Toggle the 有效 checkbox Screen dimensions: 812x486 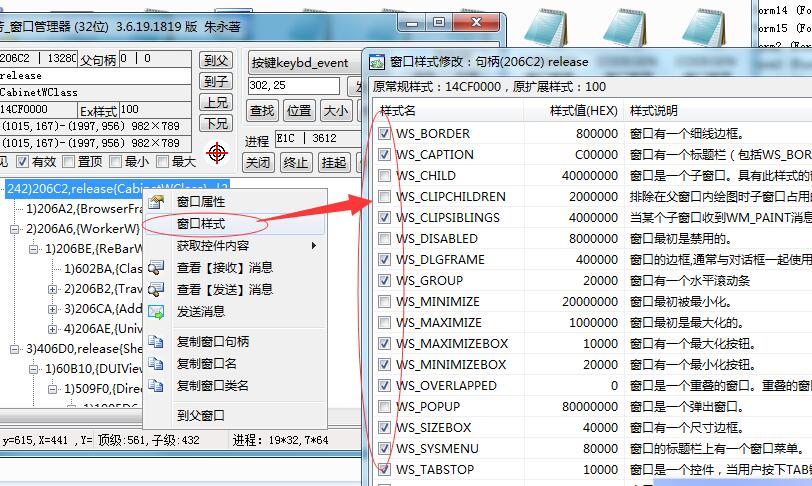point(22,162)
